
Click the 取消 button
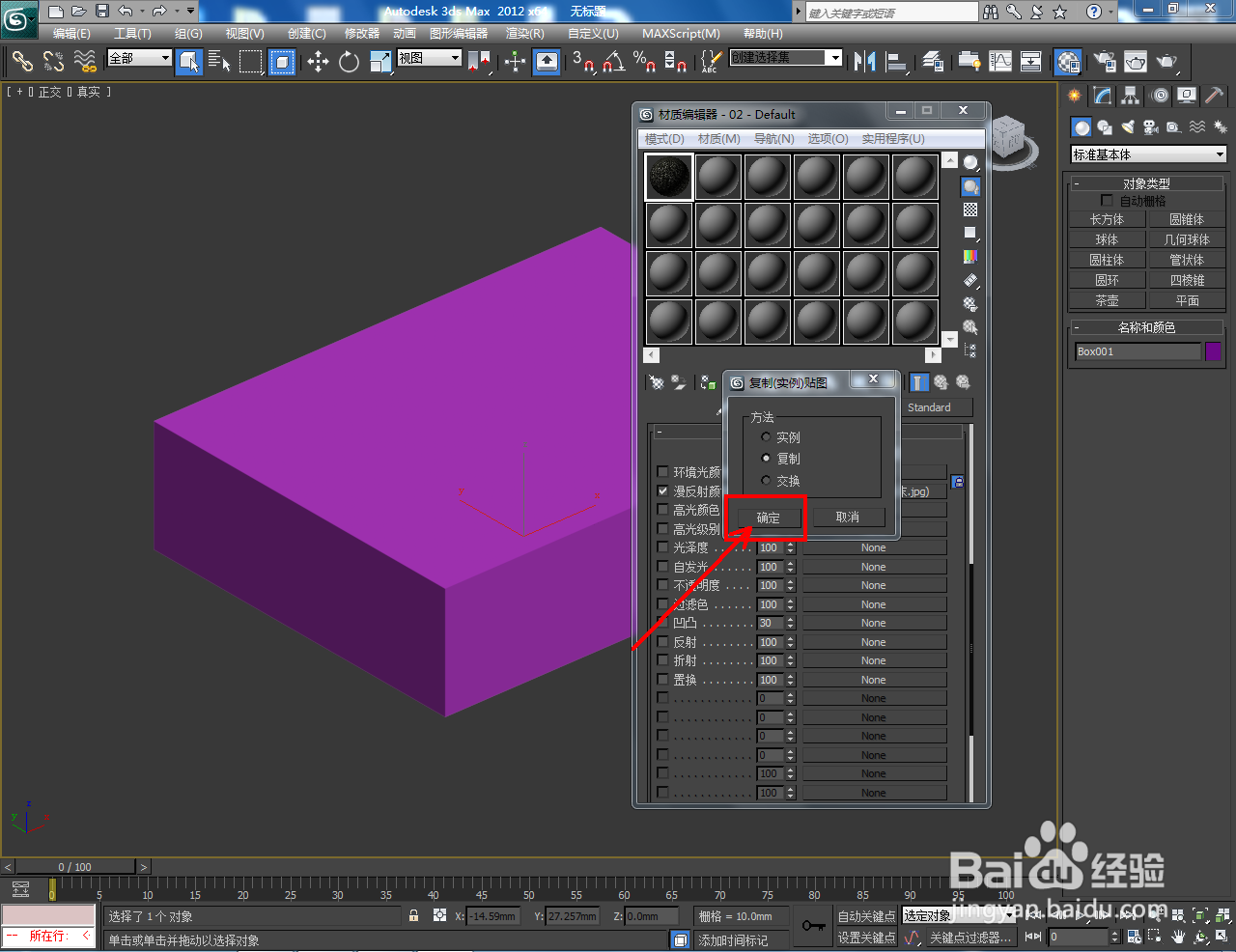[x=848, y=518]
